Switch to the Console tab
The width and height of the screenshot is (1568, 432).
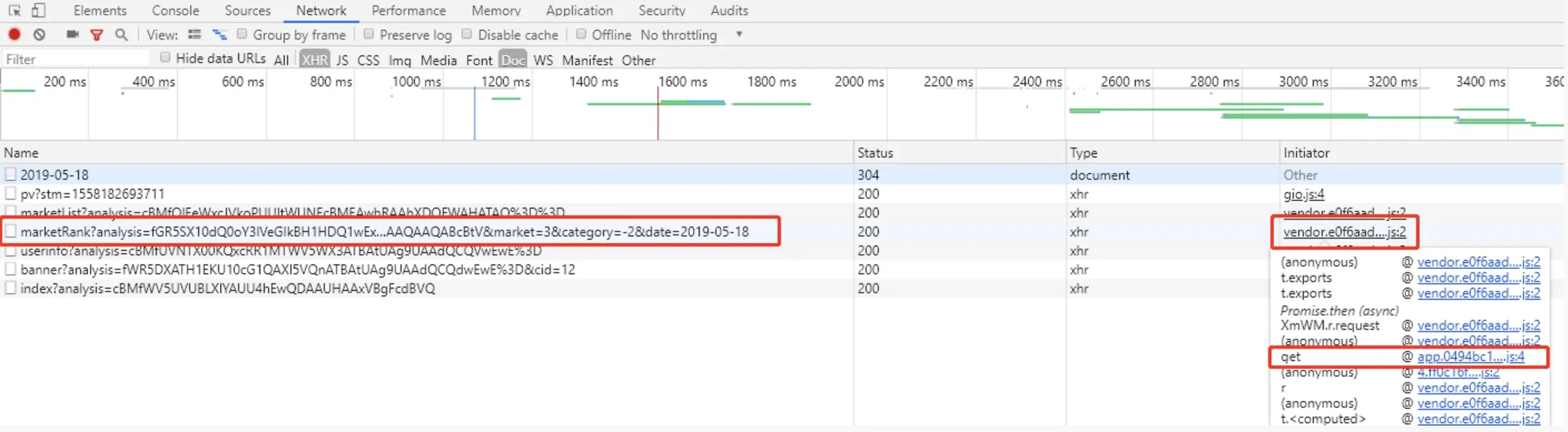pyautogui.click(x=175, y=10)
